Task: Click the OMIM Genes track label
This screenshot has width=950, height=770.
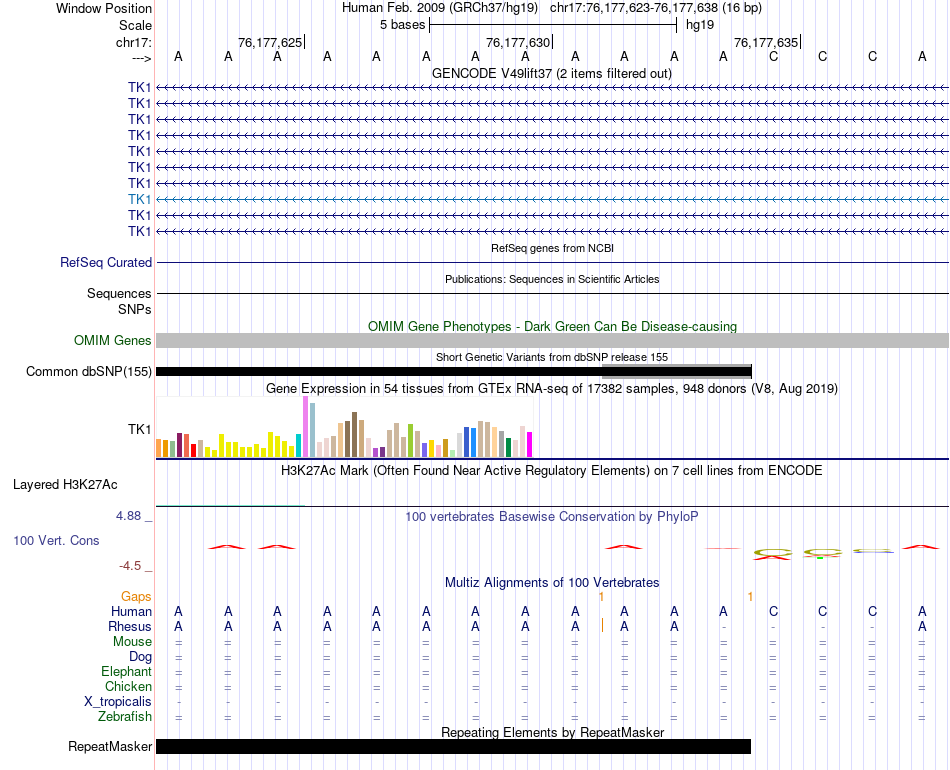Action: point(113,340)
